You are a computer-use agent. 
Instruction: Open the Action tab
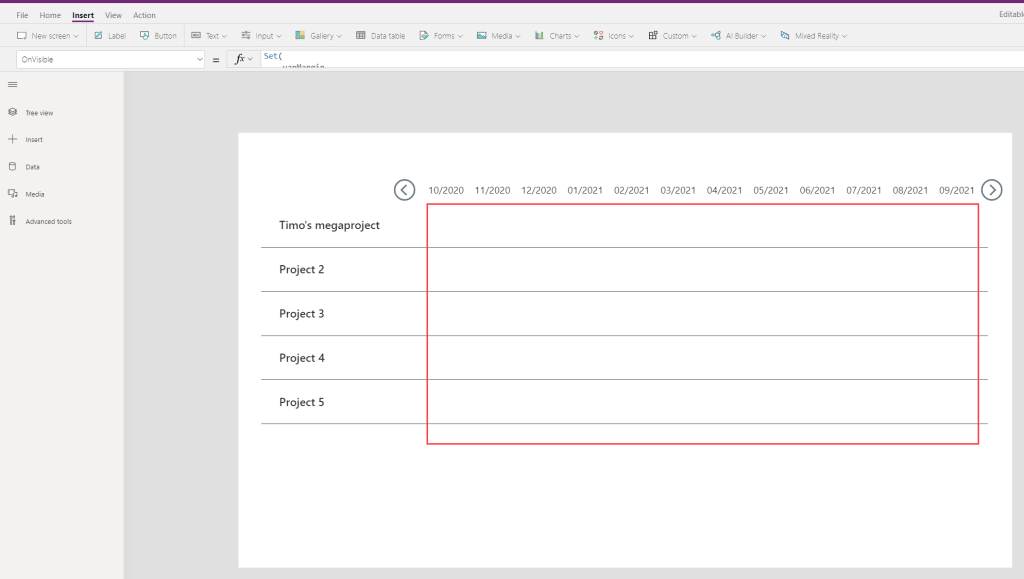144,15
